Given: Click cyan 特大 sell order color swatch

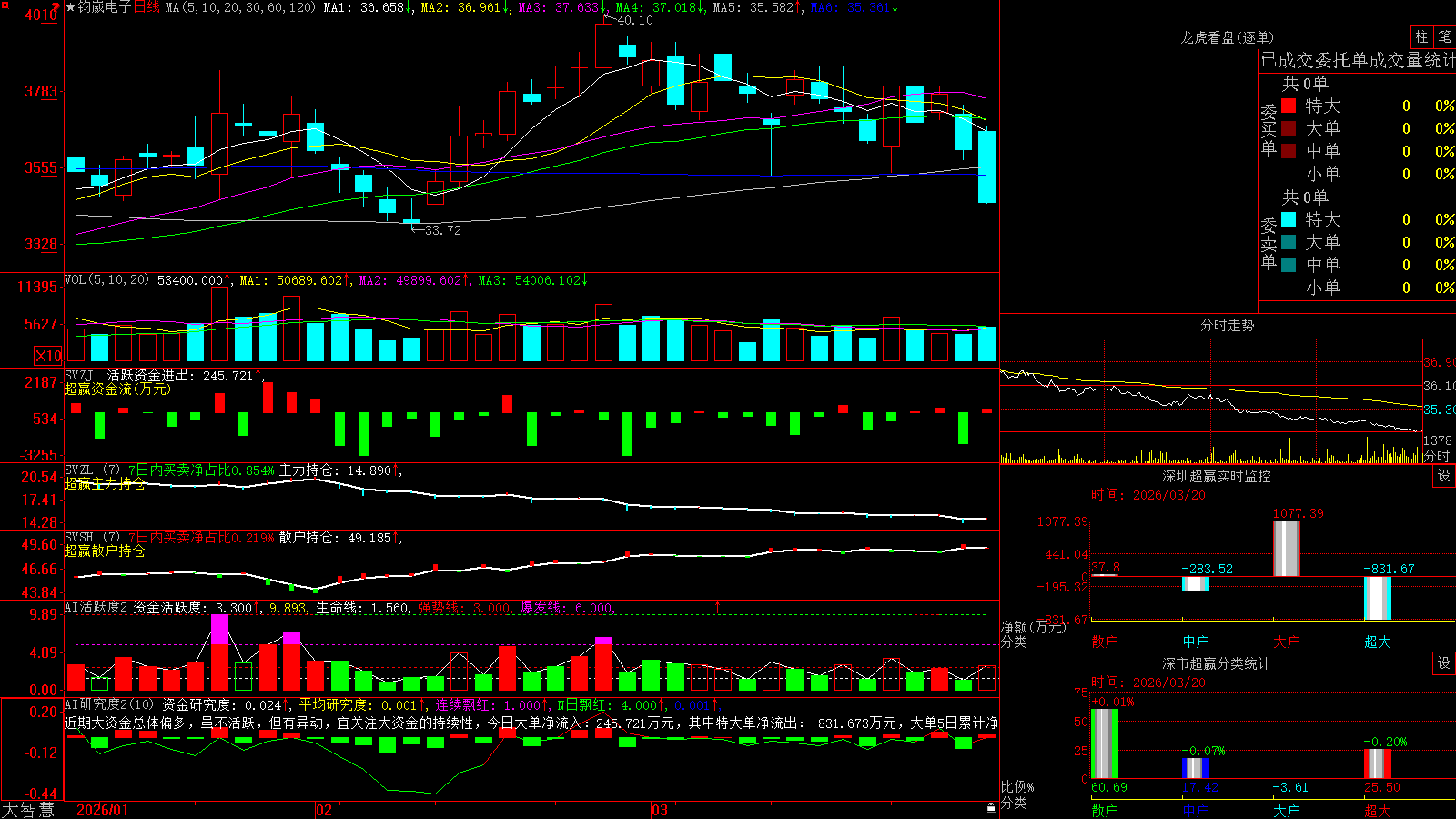Looking at the screenshot, I should click(1289, 219).
